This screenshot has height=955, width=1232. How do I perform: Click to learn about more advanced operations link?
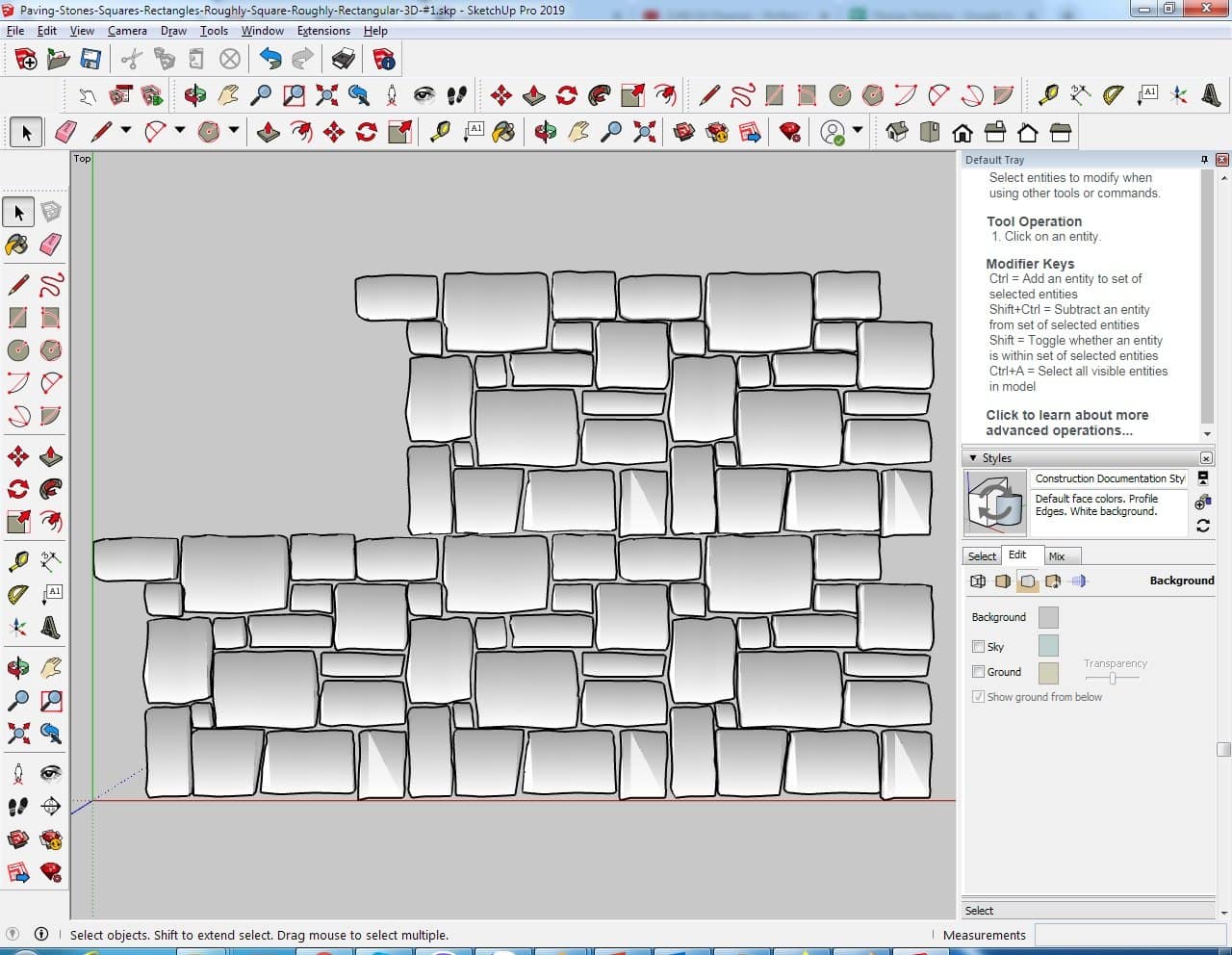[x=1066, y=423]
